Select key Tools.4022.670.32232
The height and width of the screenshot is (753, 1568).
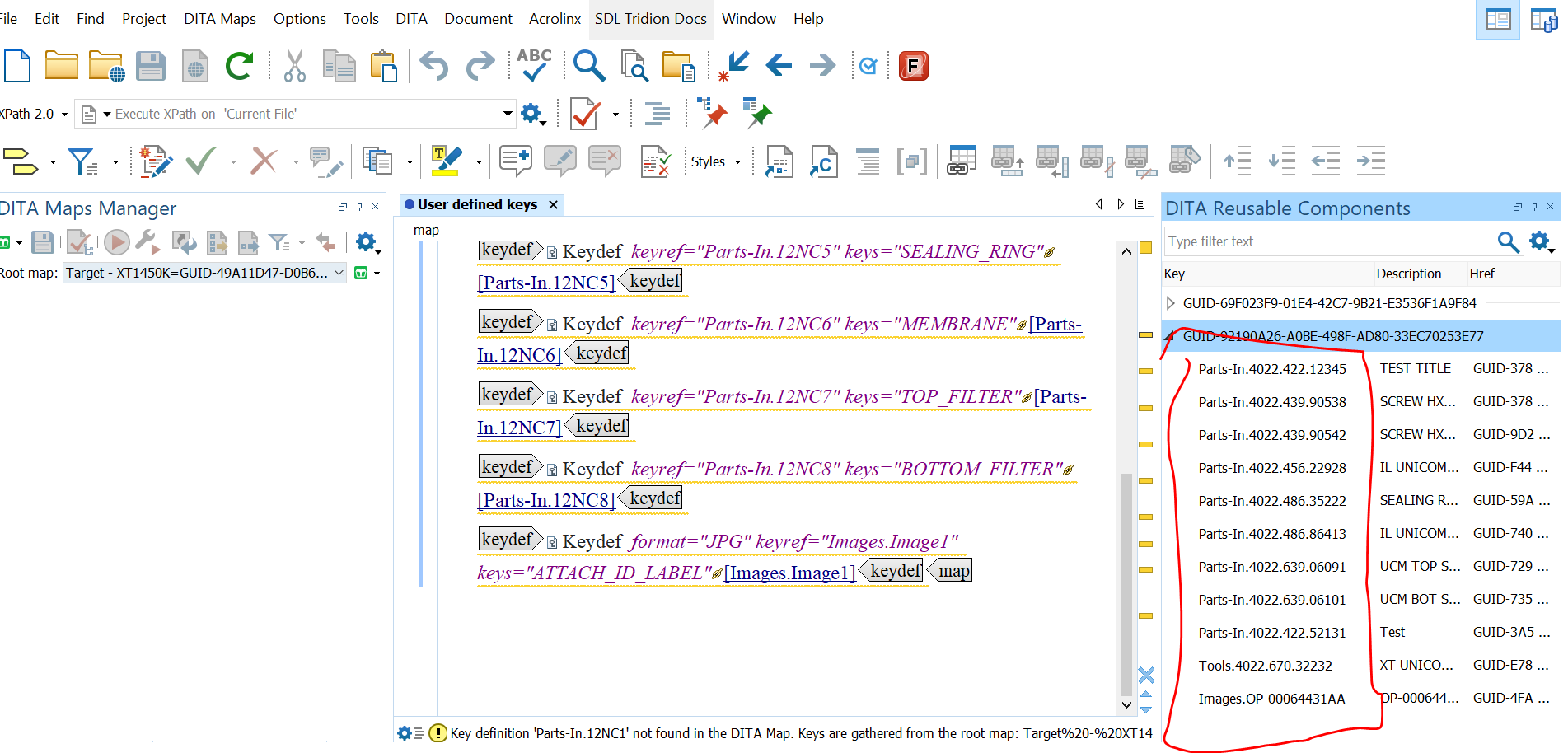pos(1265,666)
